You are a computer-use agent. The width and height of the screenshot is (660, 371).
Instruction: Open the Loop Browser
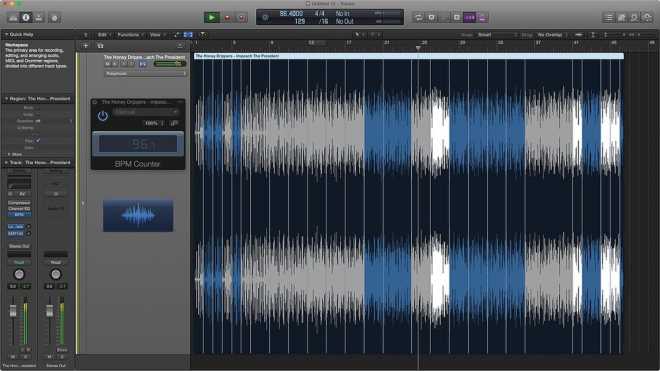click(x=634, y=17)
